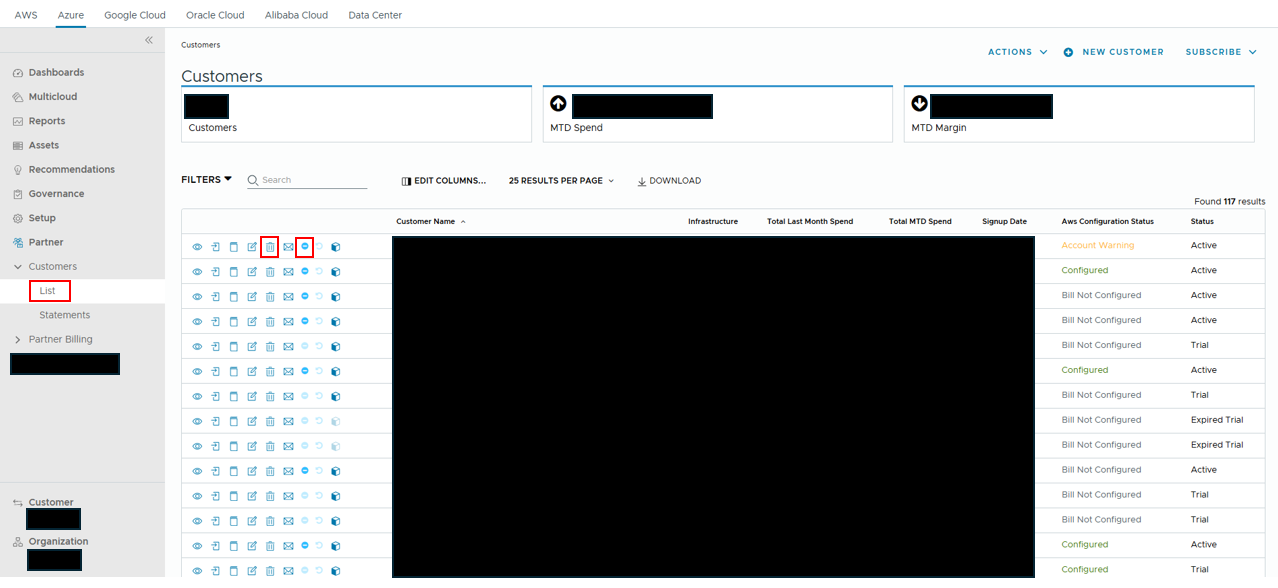Switch to the Alibaba Cloud tab
The image size is (1278, 588).
coord(296,15)
